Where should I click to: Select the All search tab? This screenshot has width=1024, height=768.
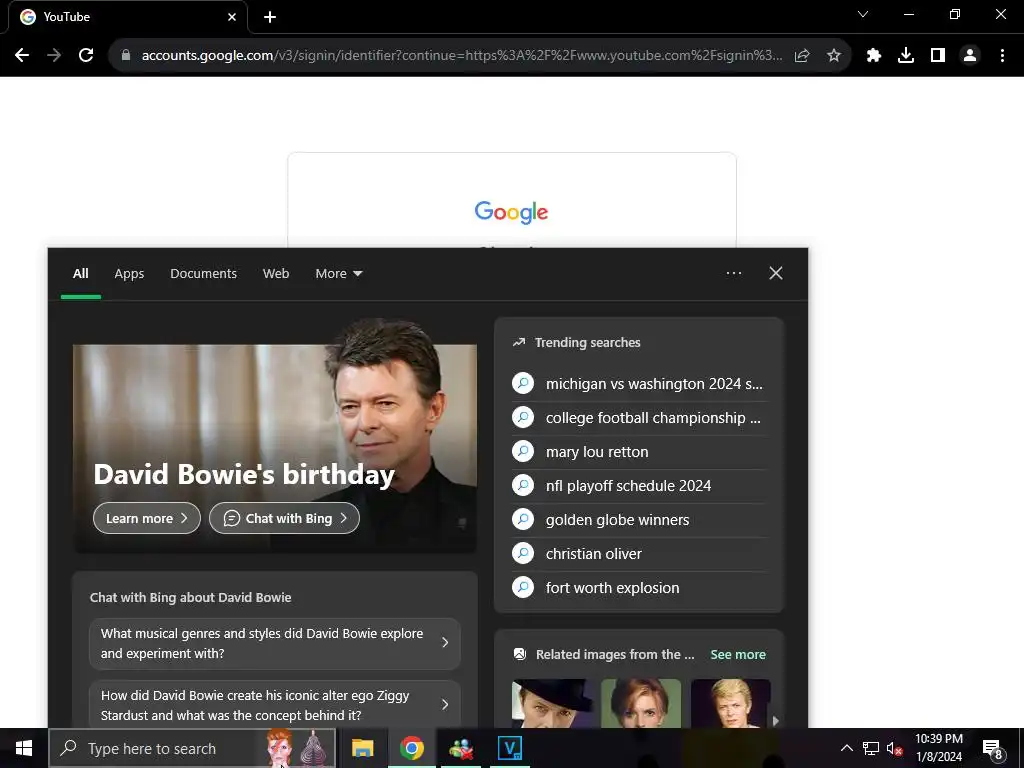pos(80,274)
